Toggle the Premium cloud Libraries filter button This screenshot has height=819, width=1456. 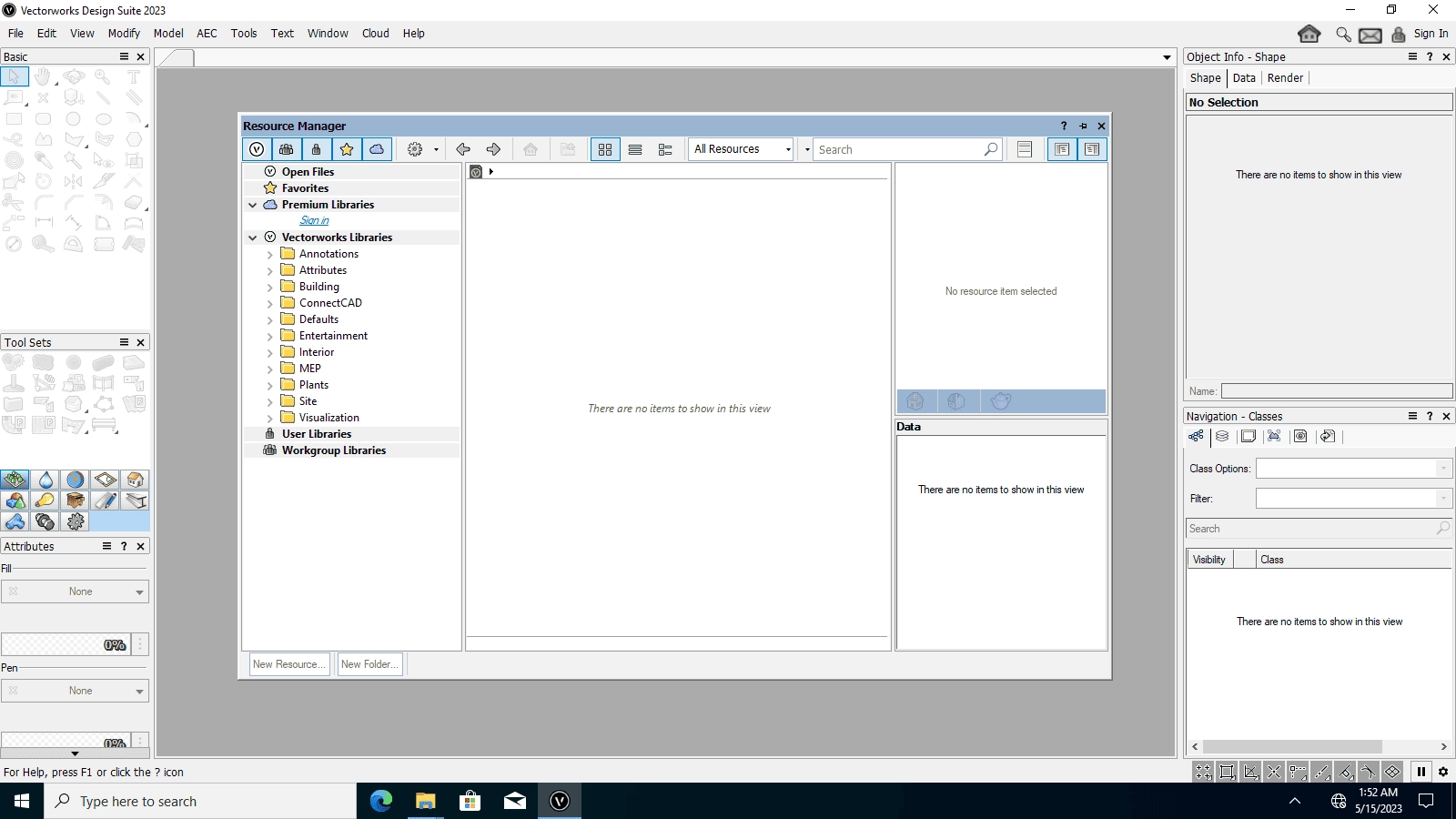(x=377, y=149)
